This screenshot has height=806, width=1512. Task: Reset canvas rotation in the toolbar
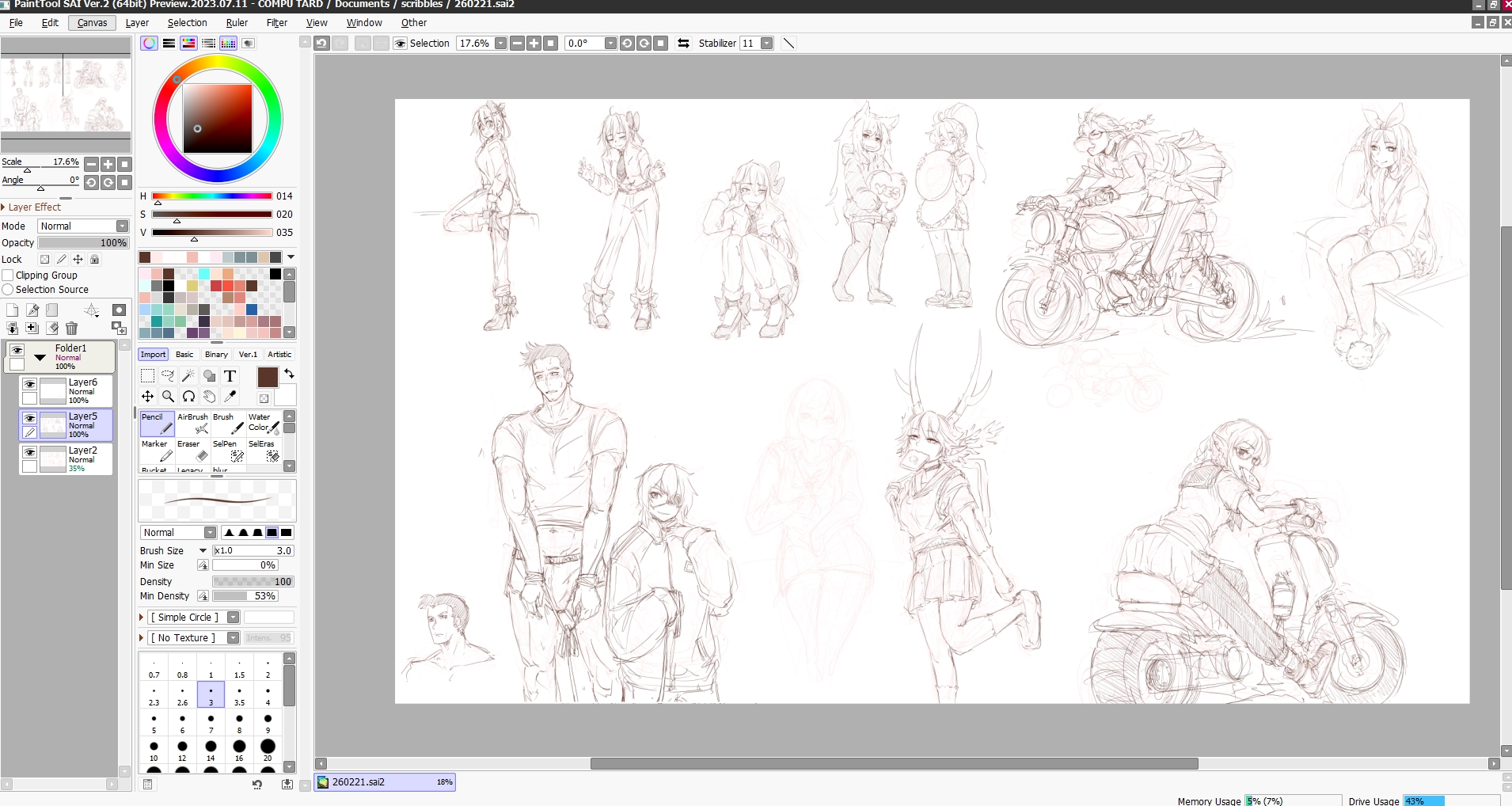661,44
